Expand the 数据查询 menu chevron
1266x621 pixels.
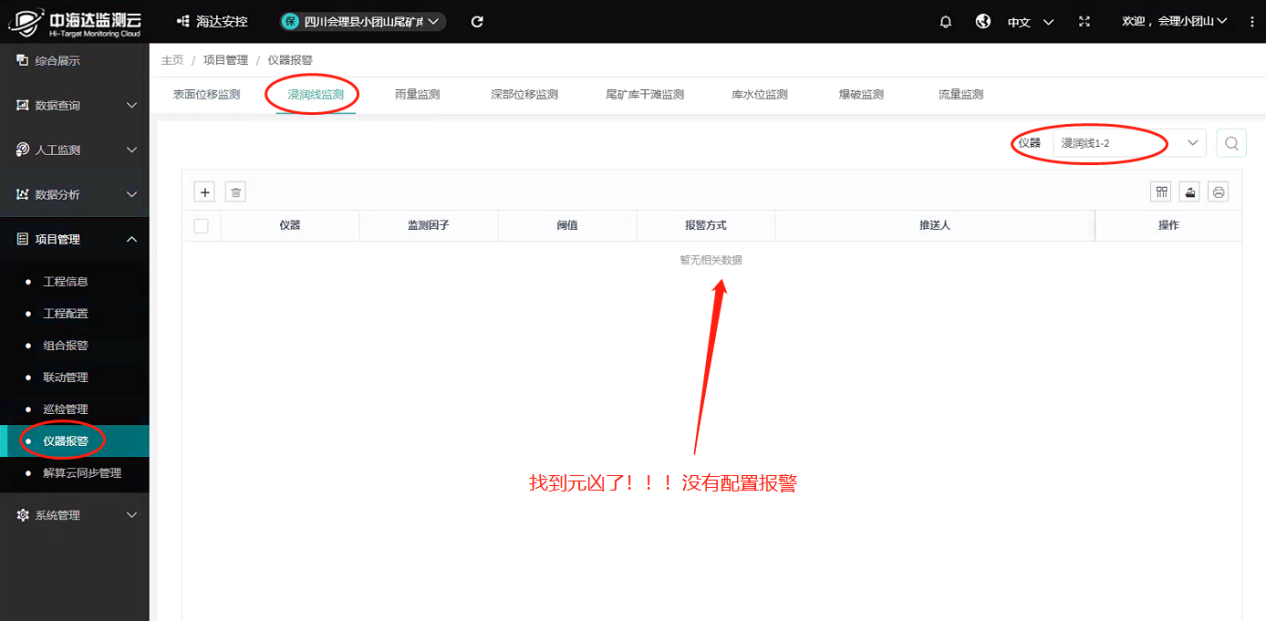[x=131, y=105]
